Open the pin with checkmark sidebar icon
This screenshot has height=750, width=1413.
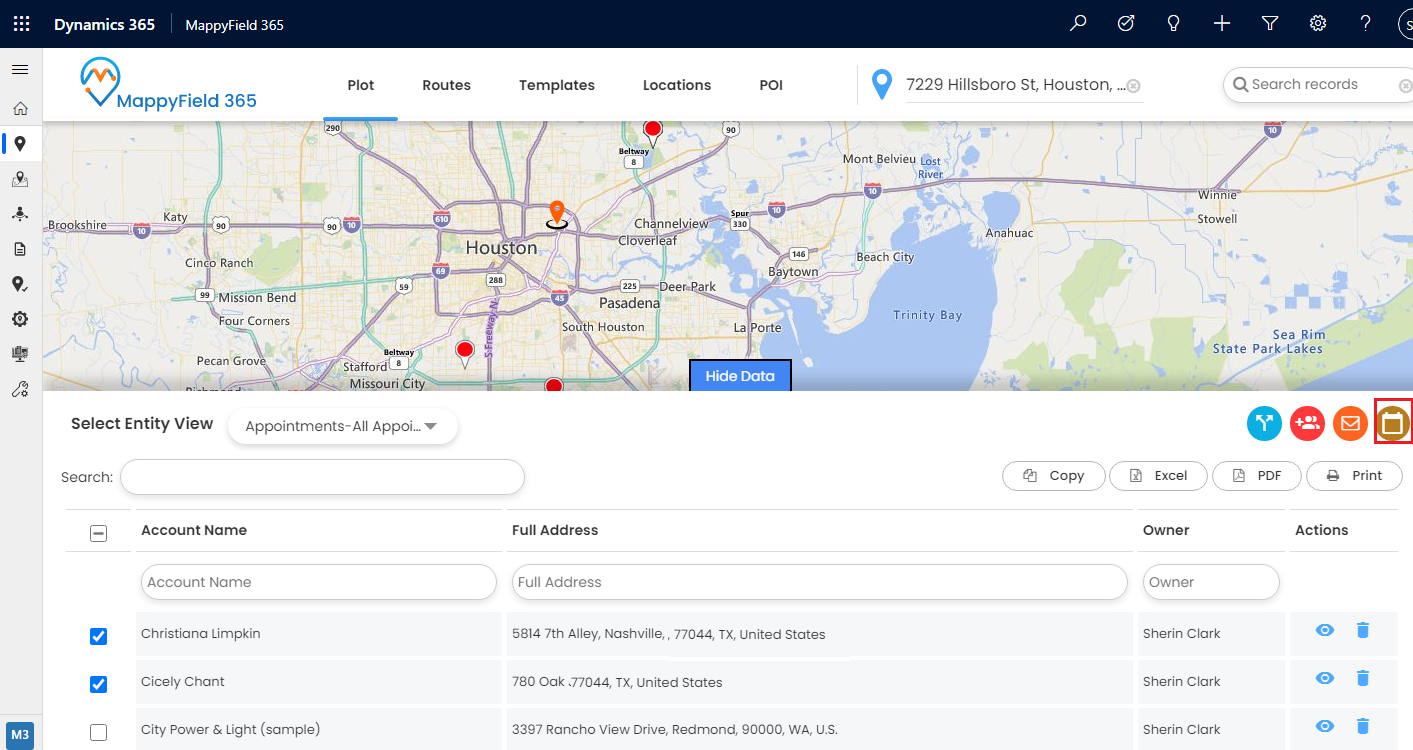[x=20, y=285]
